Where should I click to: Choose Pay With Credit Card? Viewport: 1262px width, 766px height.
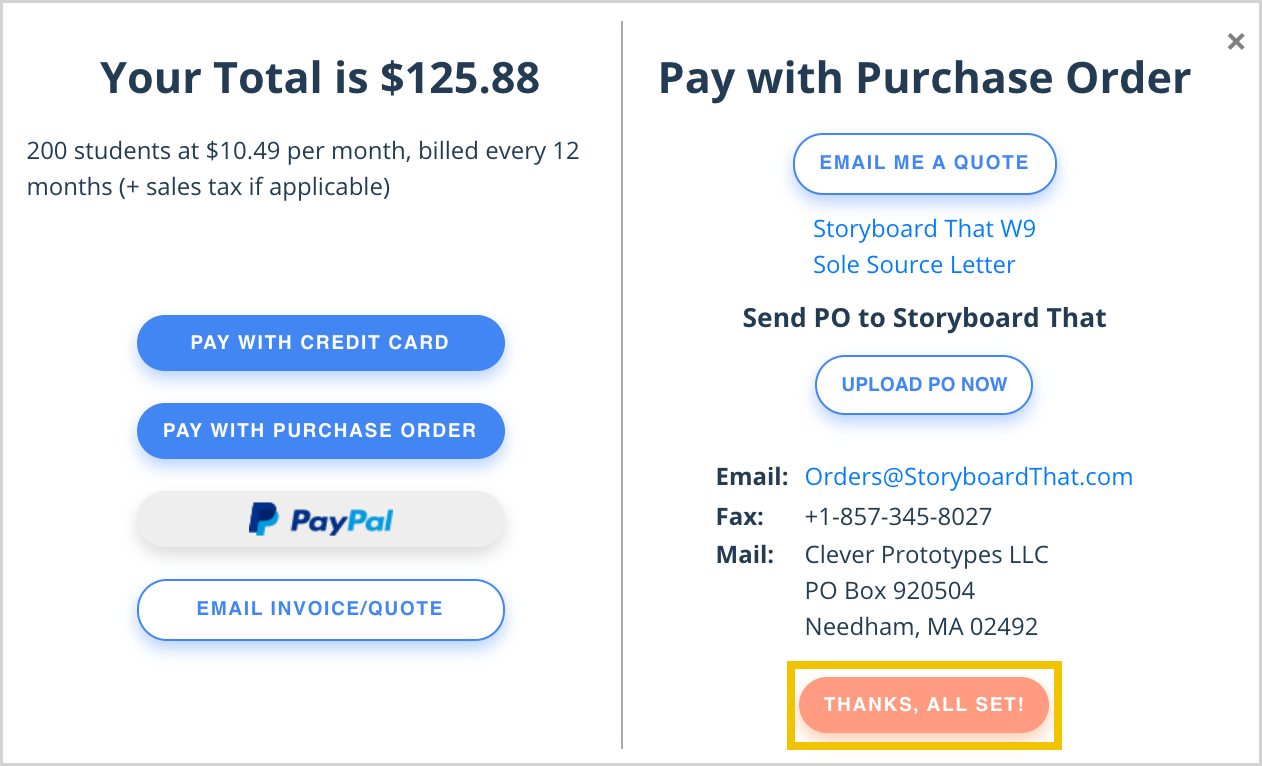coord(320,343)
